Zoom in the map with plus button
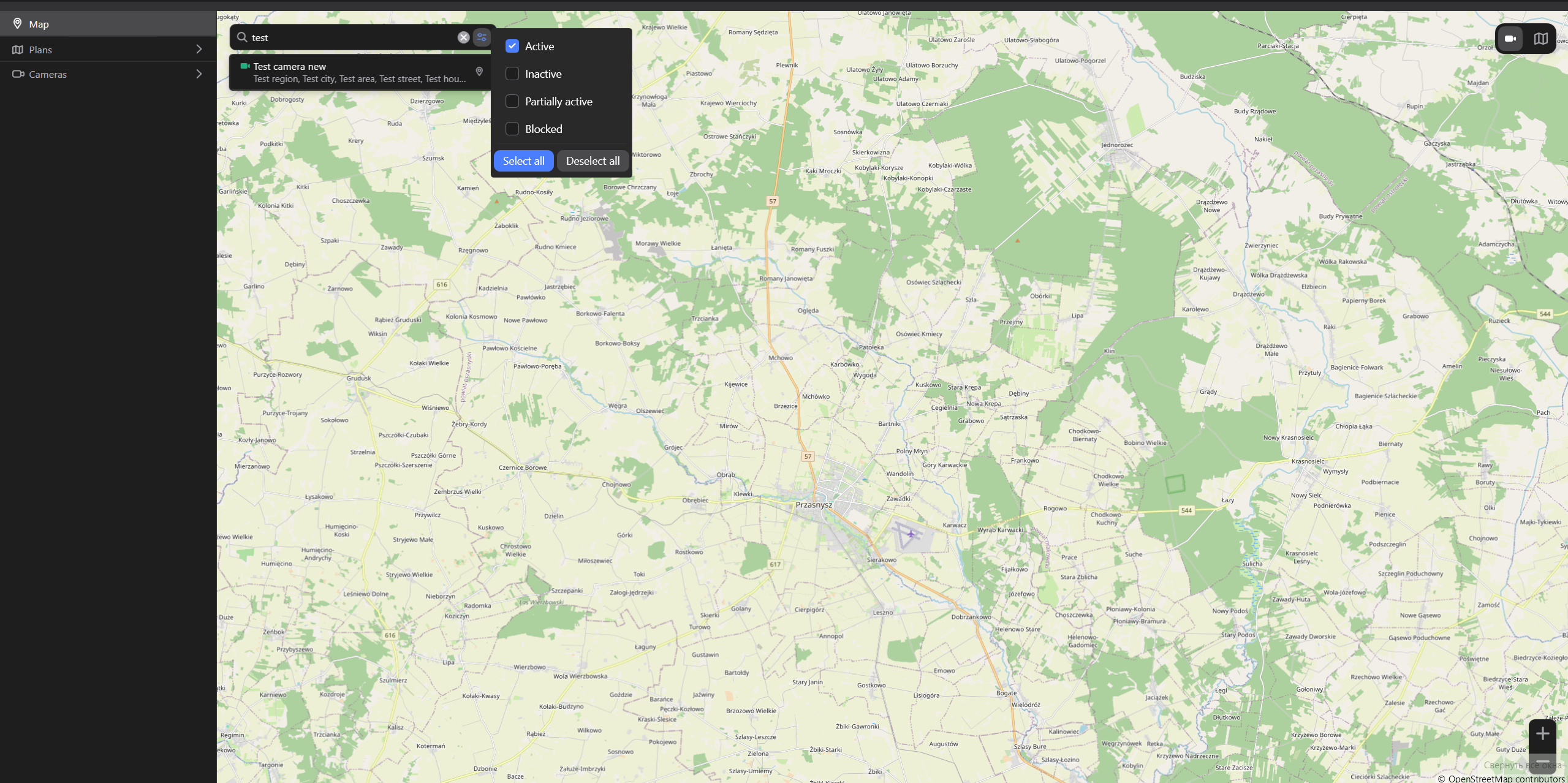This screenshot has height=783, width=1568. point(1542,733)
